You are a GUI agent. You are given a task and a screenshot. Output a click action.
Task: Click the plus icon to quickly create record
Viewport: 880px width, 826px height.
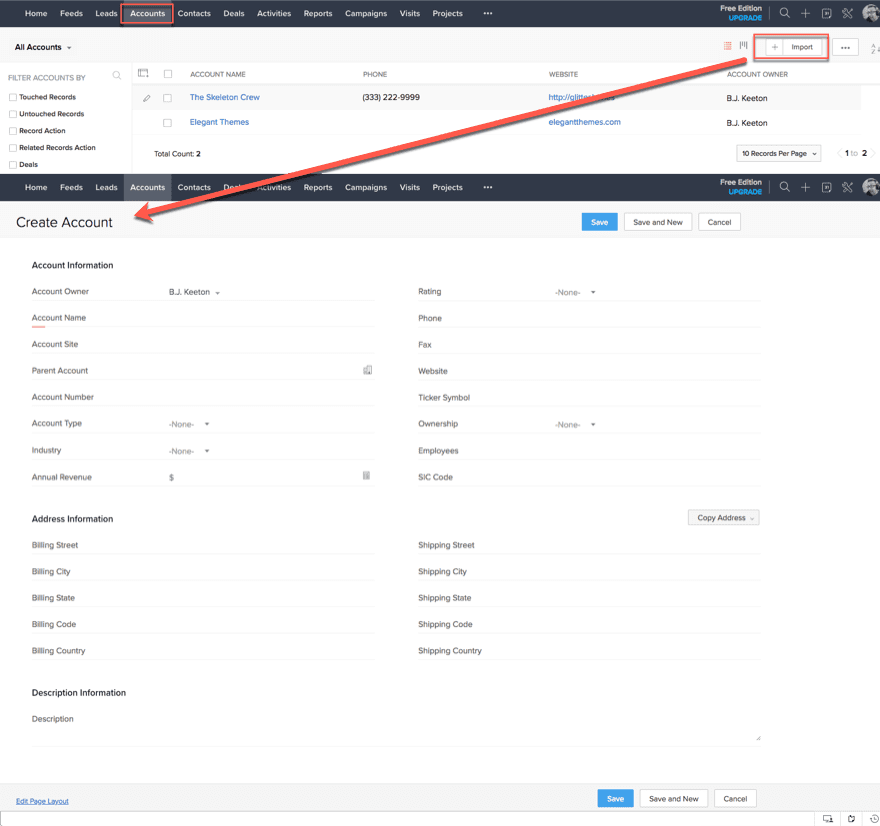(x=805, y=13)
